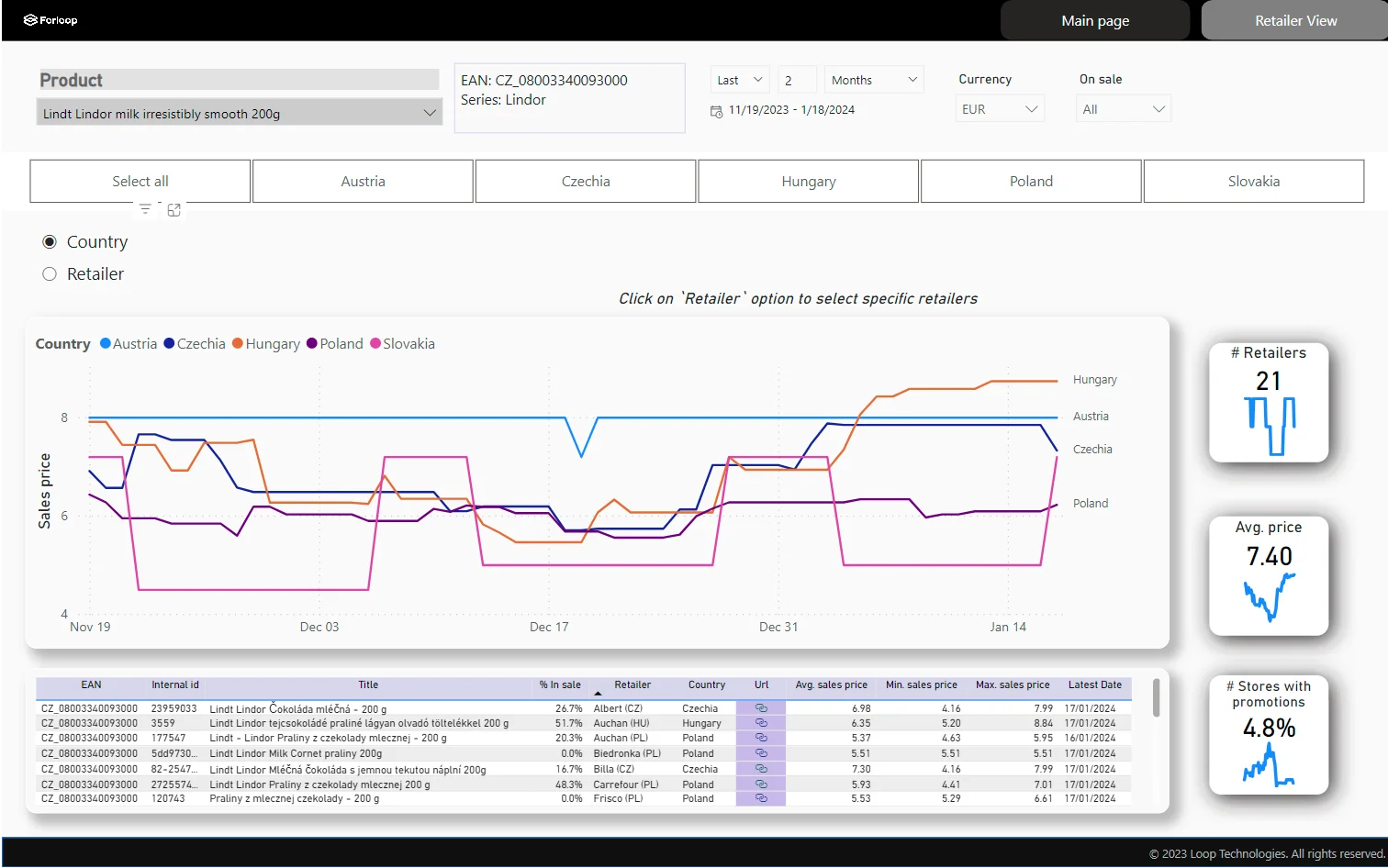Click the date range 11/19/2023 - 1/18/2024
Screen dimensions: 1388x868
[791, 110]
